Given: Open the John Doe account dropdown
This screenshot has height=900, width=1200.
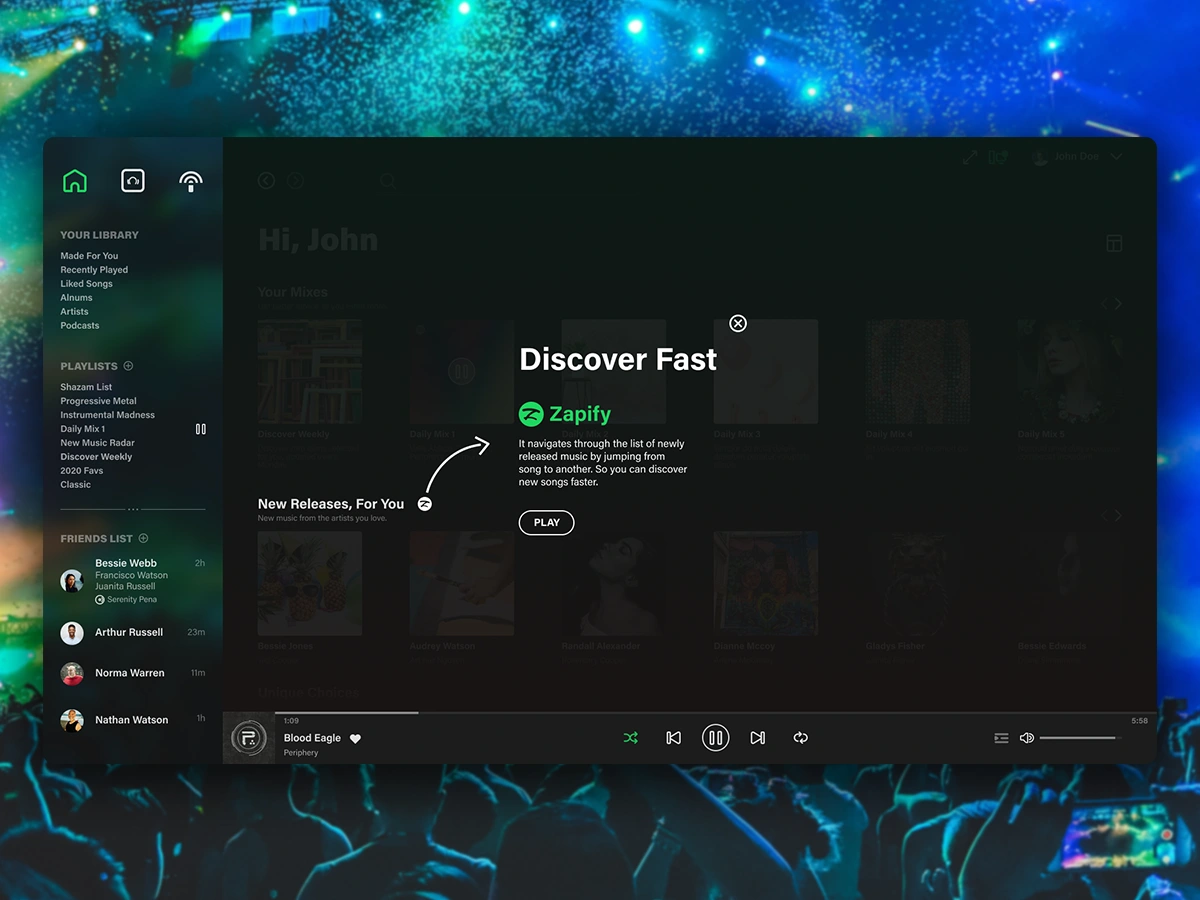Looking at the screenshot, I should (x=1077, y=157).
